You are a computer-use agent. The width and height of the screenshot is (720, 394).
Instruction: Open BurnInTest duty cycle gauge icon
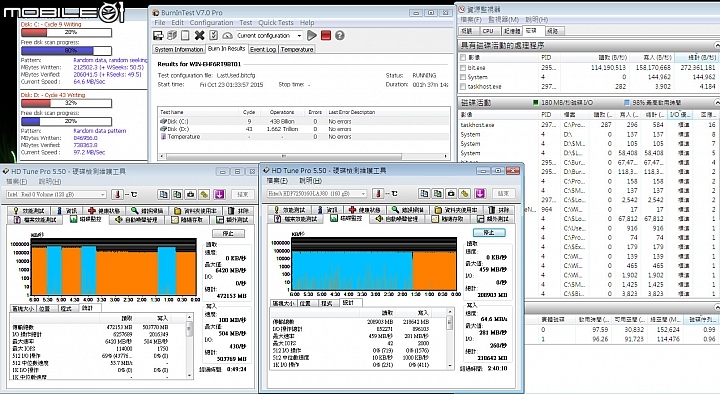tap(227, 35)
